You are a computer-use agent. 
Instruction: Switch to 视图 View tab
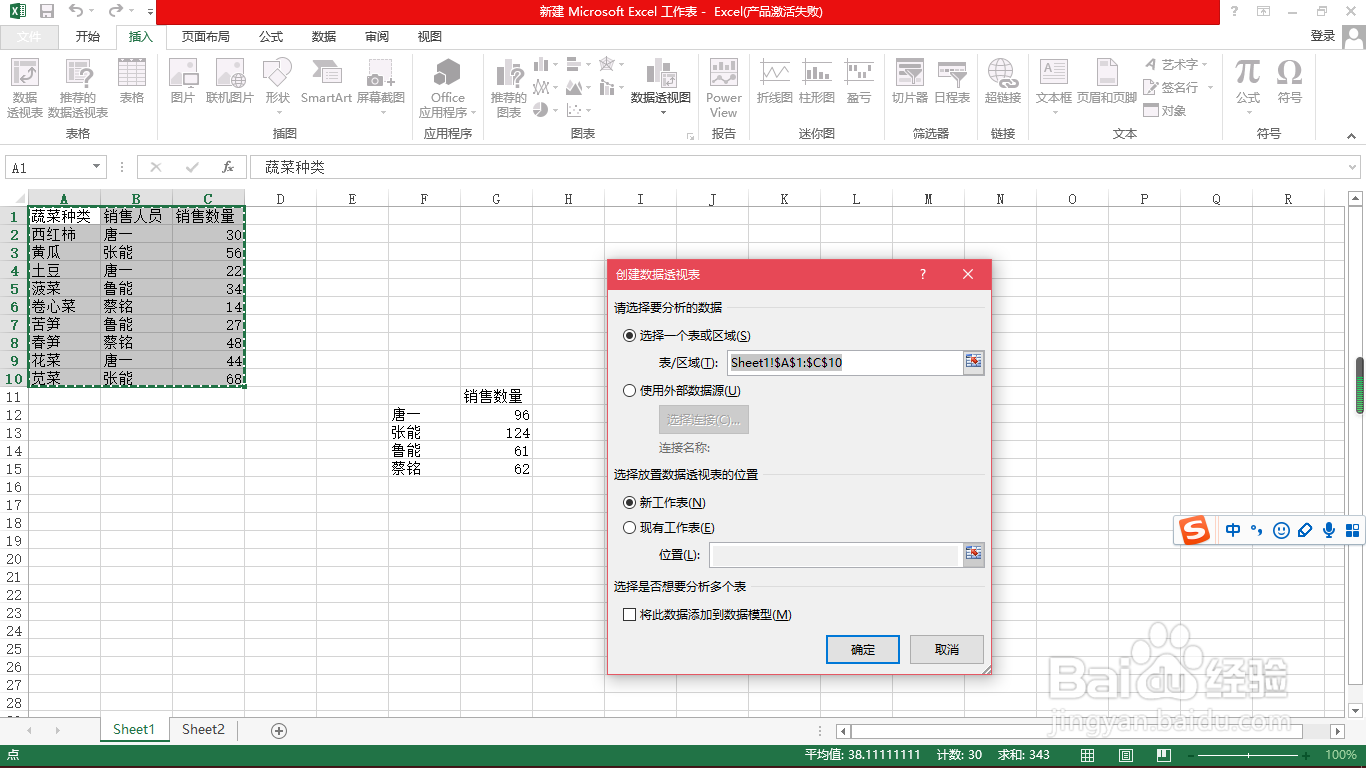pyautogui.click(x=430, y=36)
